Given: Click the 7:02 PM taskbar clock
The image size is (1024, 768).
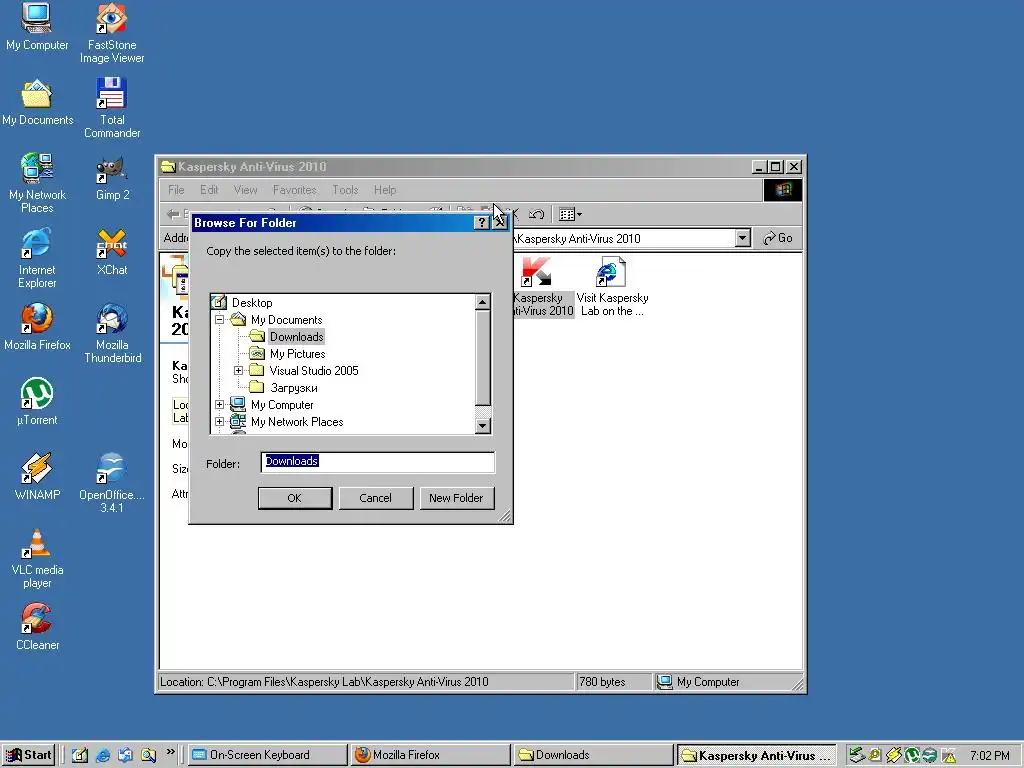Looking at the screenshot, I should pyautogui.click(x=989, y=756).
